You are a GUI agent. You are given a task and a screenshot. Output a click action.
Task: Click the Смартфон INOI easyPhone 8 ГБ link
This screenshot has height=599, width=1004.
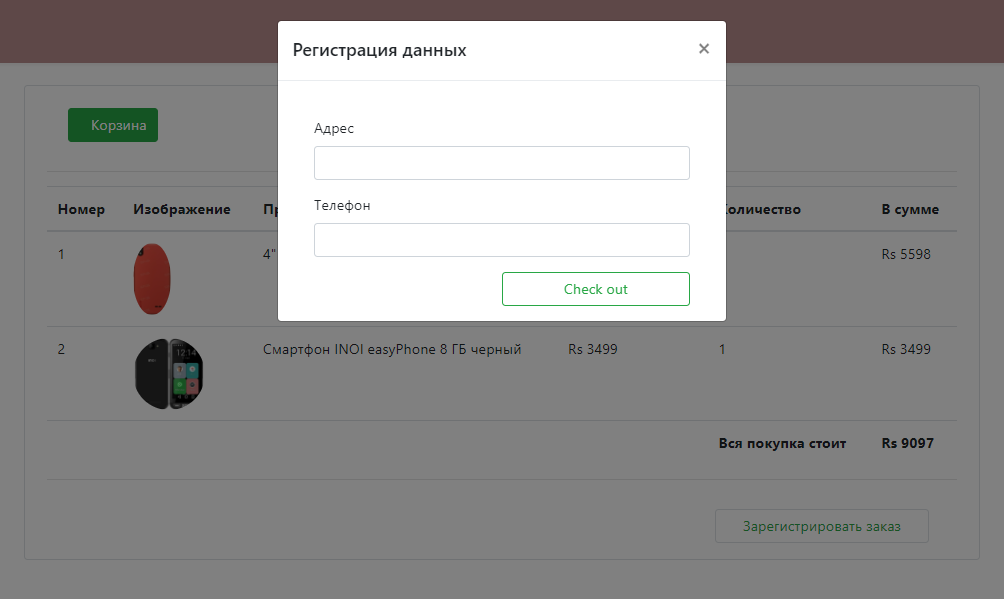(x=390, y=349)
